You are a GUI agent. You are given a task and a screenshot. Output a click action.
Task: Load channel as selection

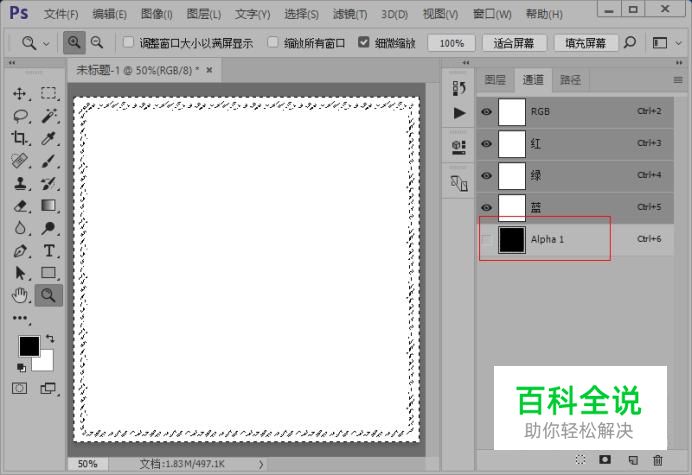(x=580, y=460)
